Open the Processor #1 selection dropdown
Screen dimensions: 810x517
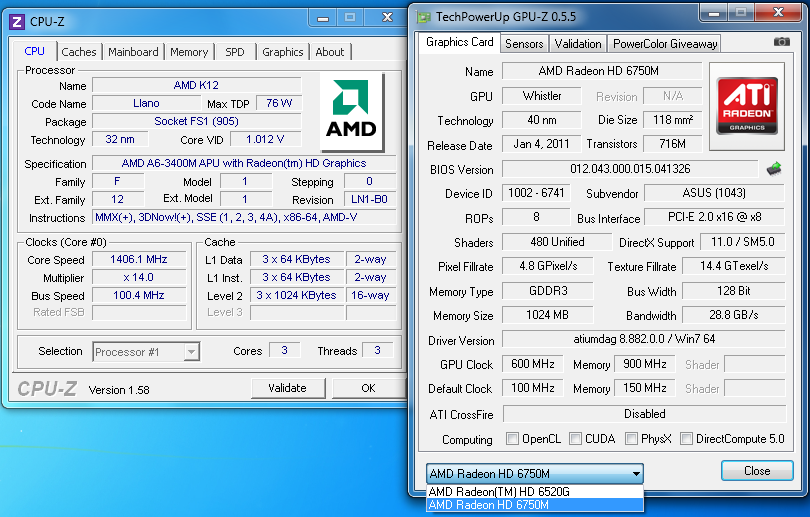146,352
